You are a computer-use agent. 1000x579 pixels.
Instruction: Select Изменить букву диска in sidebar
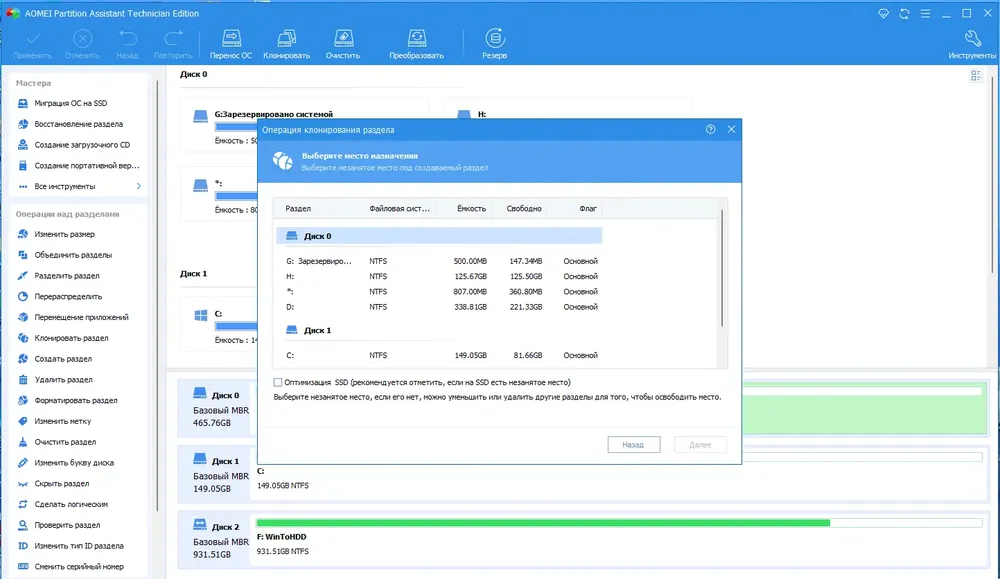coord(73,462)
